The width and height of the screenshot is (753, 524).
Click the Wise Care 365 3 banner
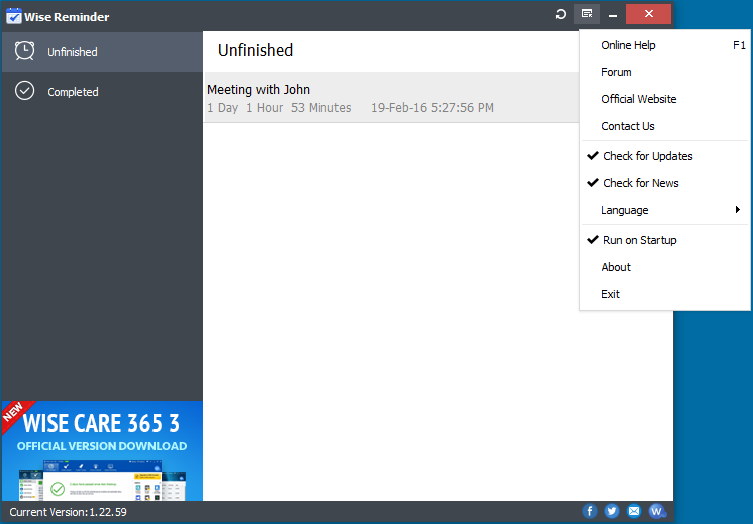click(102, 450)
